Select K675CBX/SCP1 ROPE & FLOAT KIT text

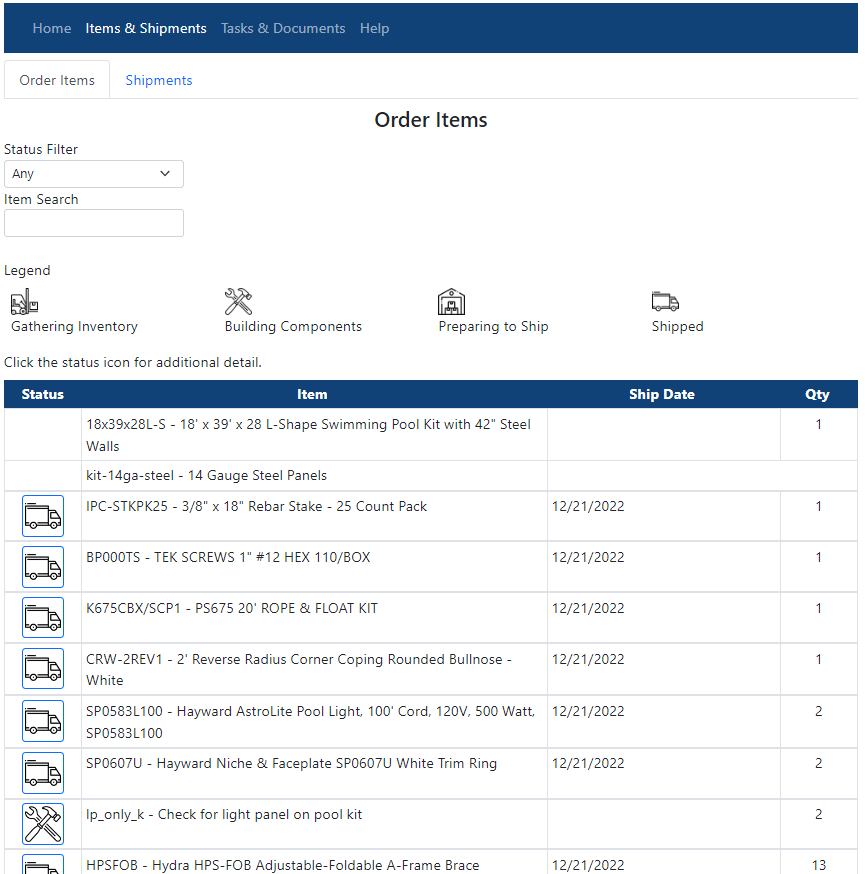(232, 608)
